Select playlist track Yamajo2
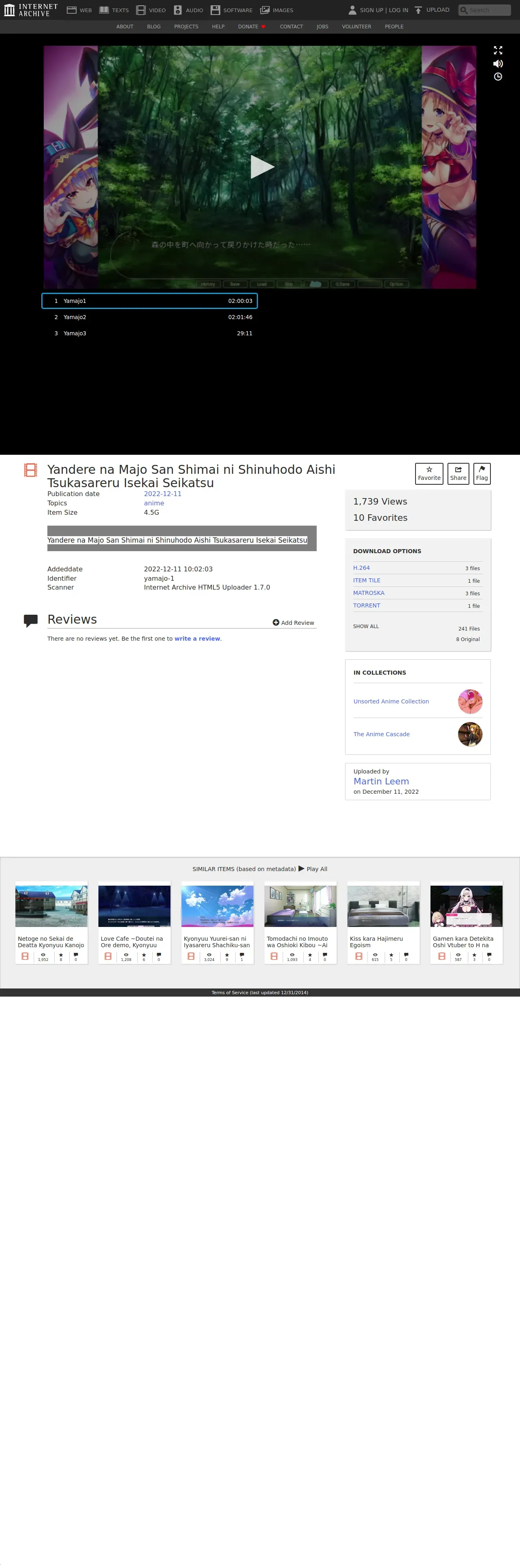Screen dimensions: 520x1568 149,317
